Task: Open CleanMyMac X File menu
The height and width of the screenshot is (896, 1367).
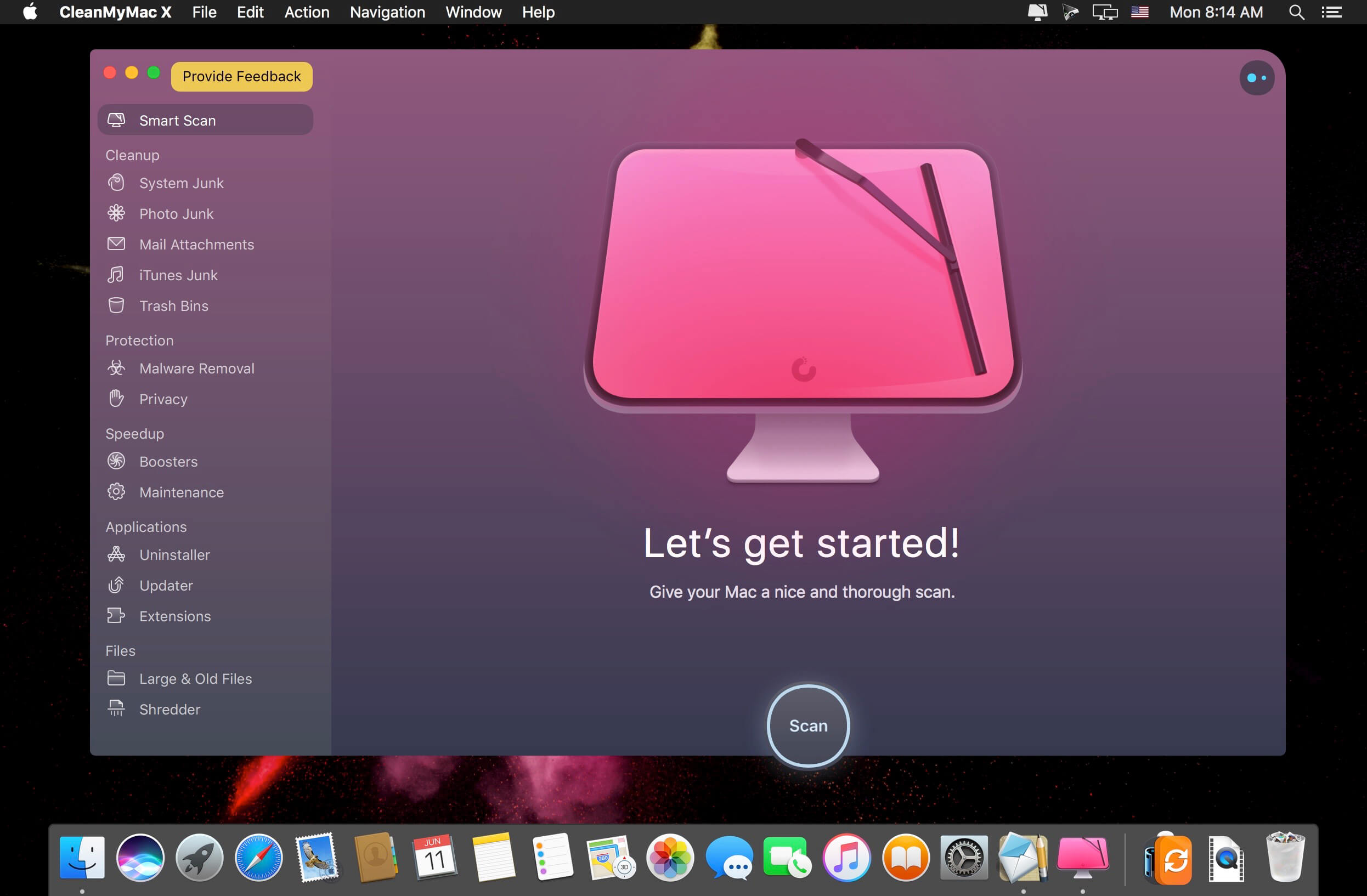Action: coord(203,12)
